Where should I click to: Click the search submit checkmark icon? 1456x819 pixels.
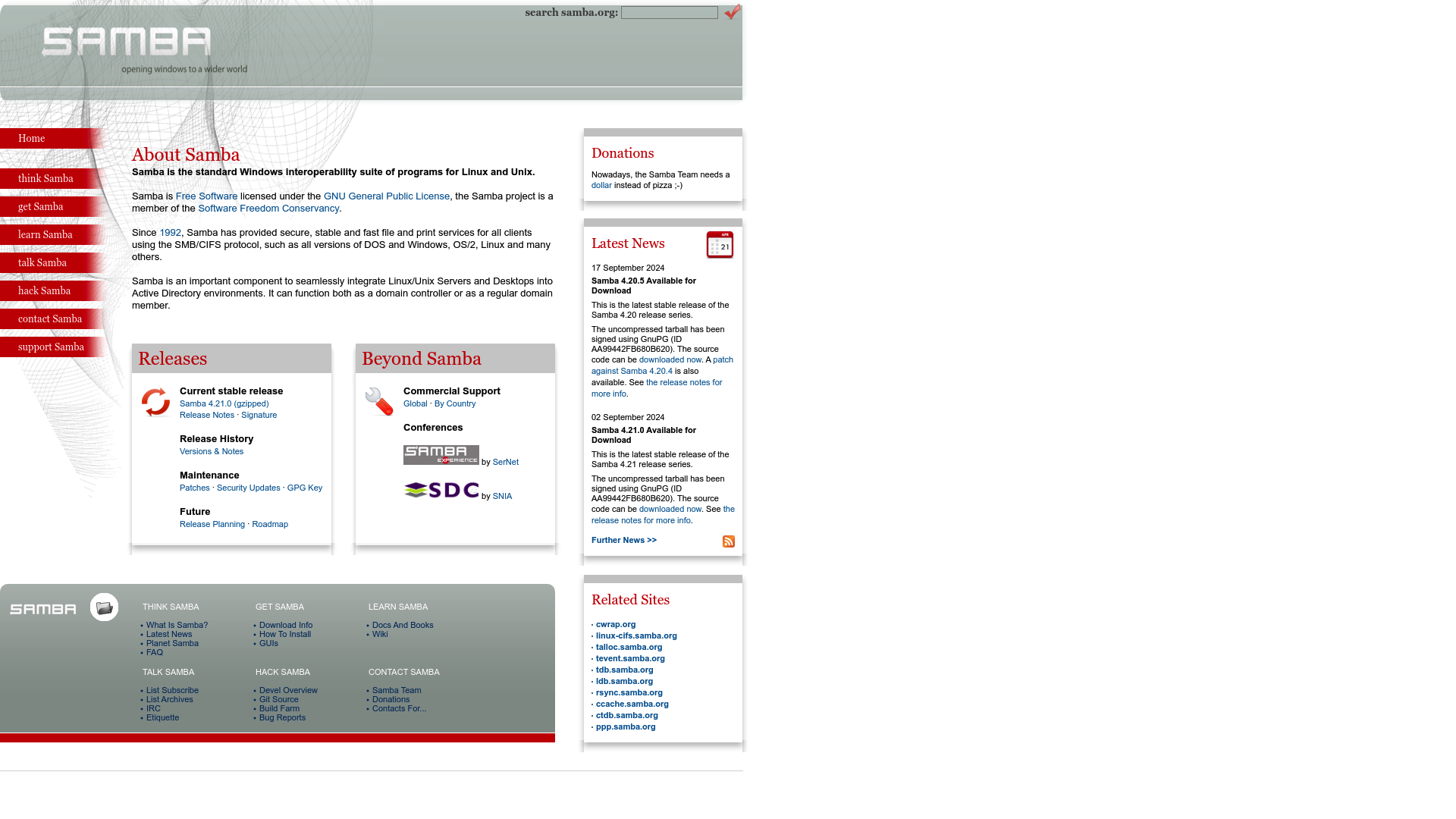pyautogui.click(x=732, y=11)
